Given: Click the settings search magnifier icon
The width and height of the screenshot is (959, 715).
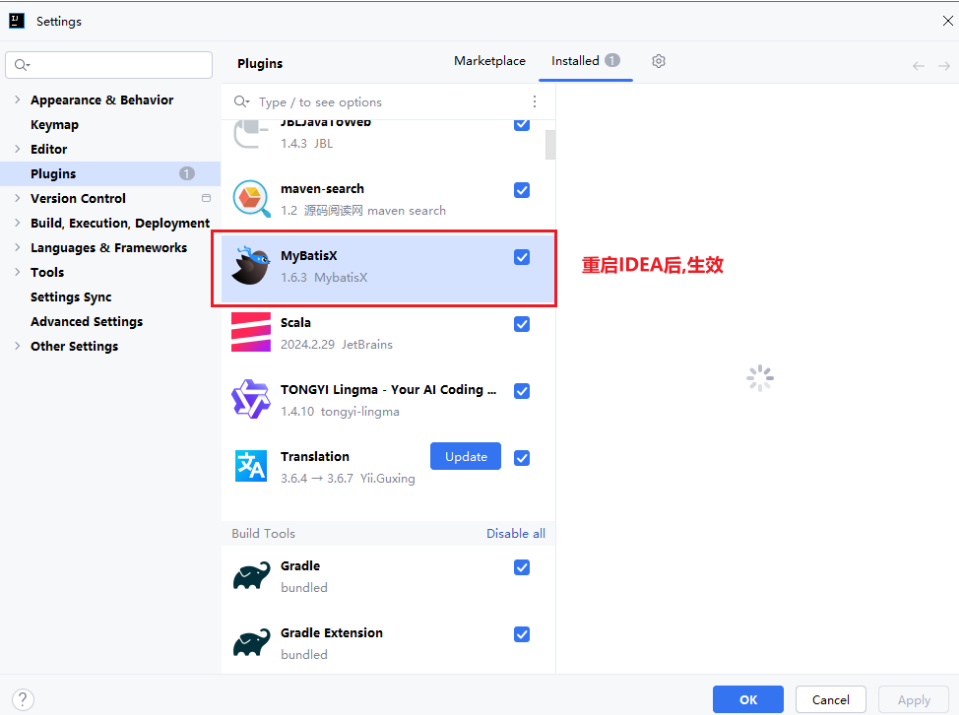Looking at the screenshot, I should click(x=22, y=65).
